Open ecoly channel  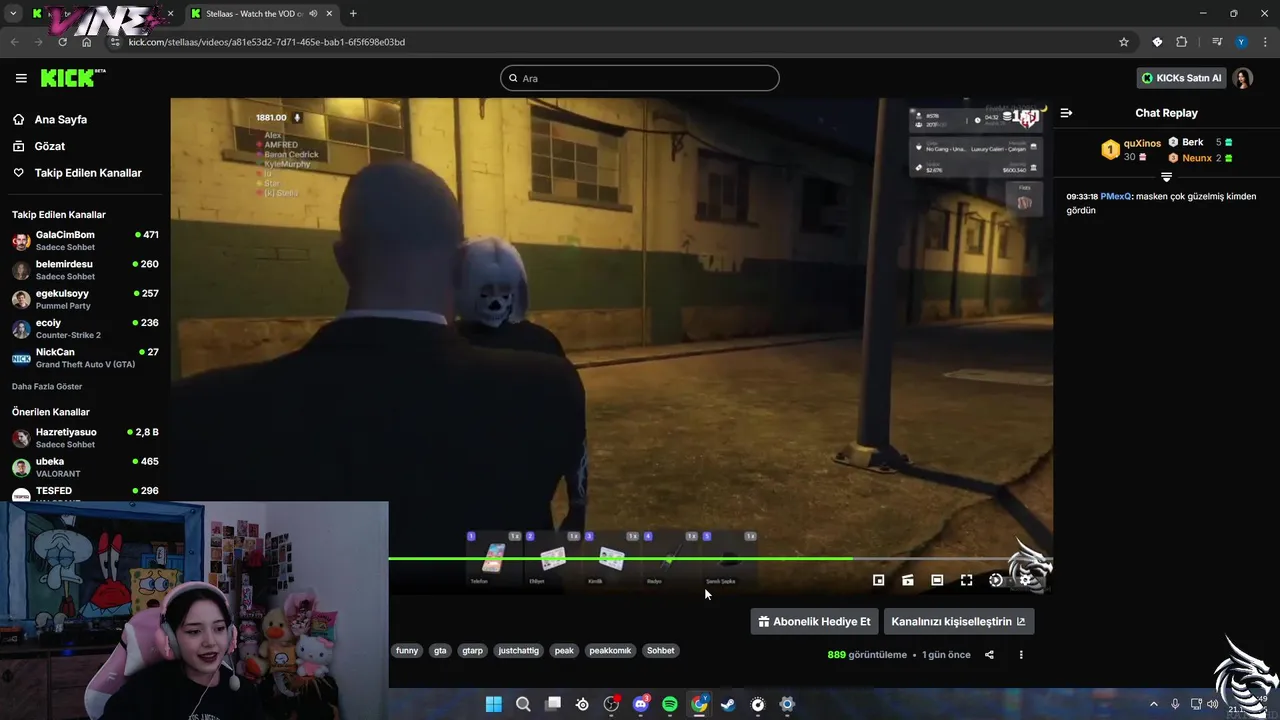pos(85,328)
